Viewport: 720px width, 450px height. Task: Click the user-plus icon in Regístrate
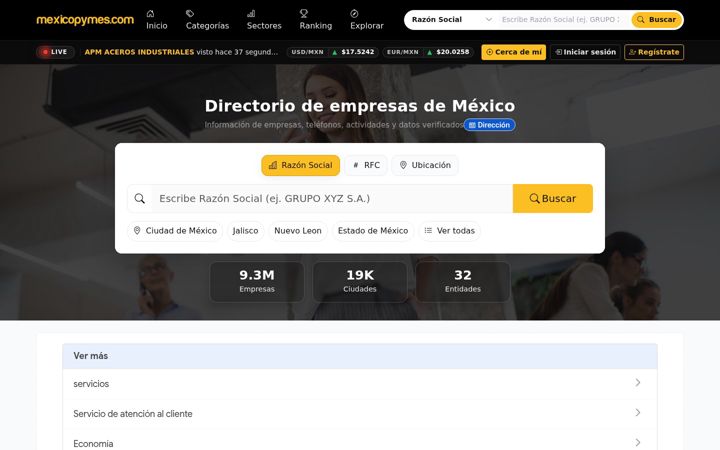(632, 52)
